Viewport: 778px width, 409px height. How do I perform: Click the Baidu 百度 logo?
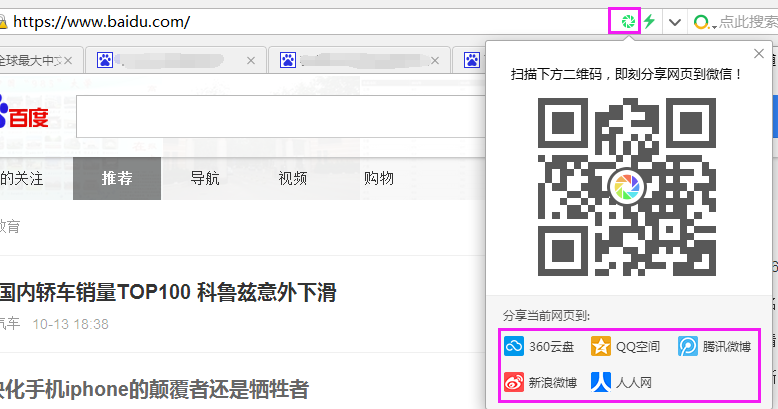[x=24, y=114]
